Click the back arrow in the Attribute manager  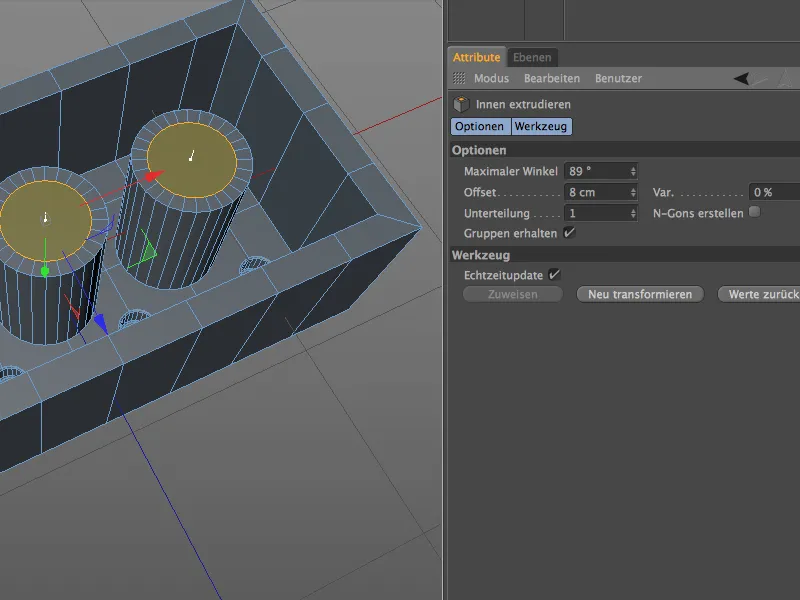coord(742,78)
